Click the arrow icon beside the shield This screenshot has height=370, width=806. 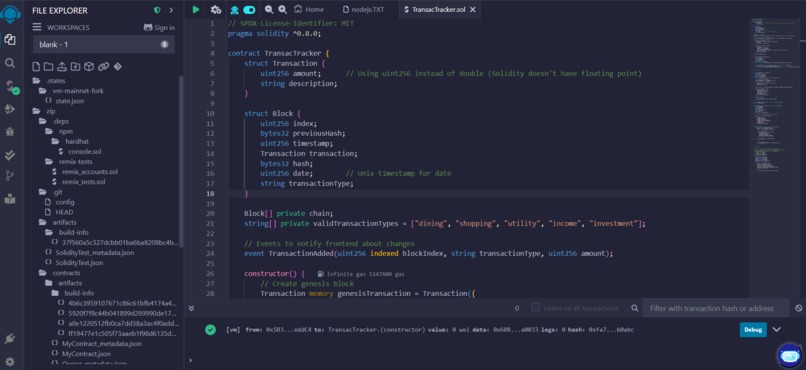pyautogui.click(x=171, y=10)
